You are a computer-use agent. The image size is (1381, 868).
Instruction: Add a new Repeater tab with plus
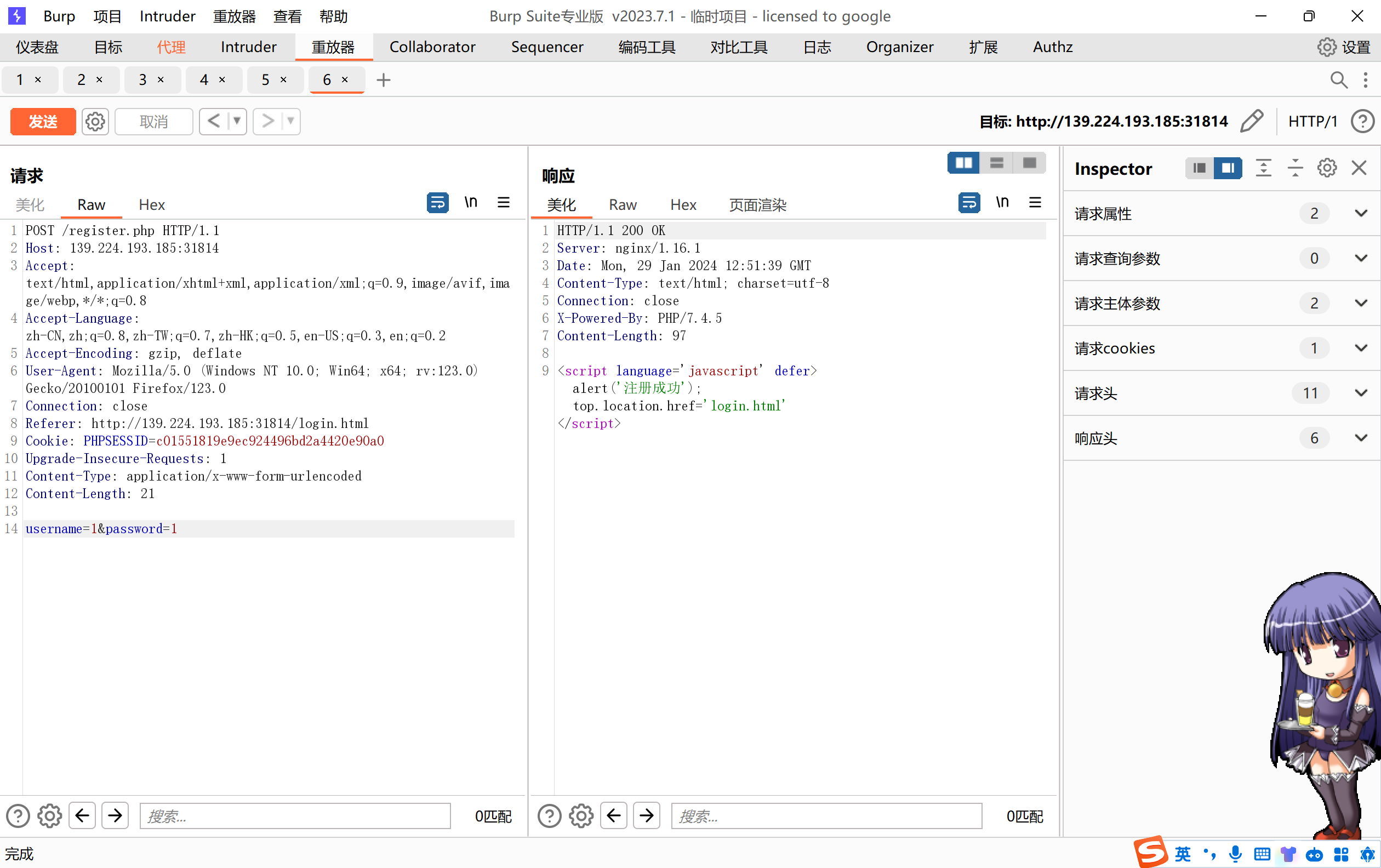(x=384, y=80)
